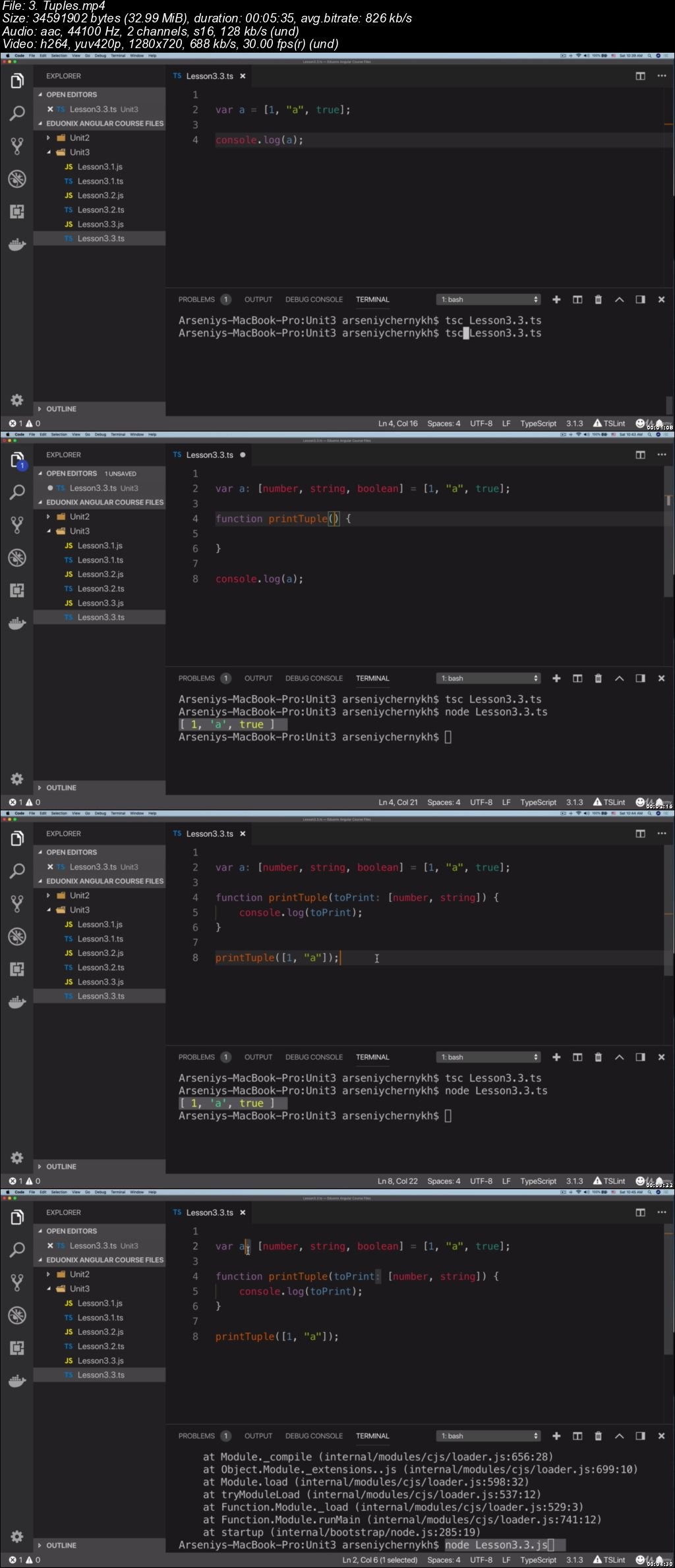
Task: Open Debug view icon in top frame
Action: click(x=17, y=179)
